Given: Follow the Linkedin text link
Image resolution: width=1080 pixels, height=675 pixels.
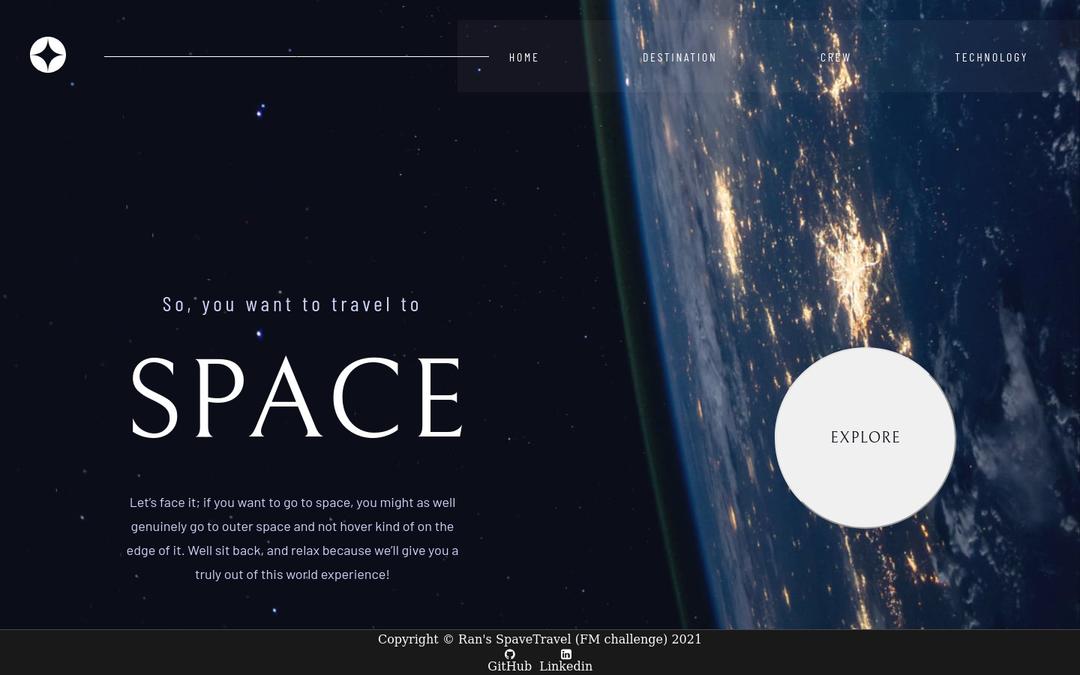Looking at the screenshot, I should 566,666.
